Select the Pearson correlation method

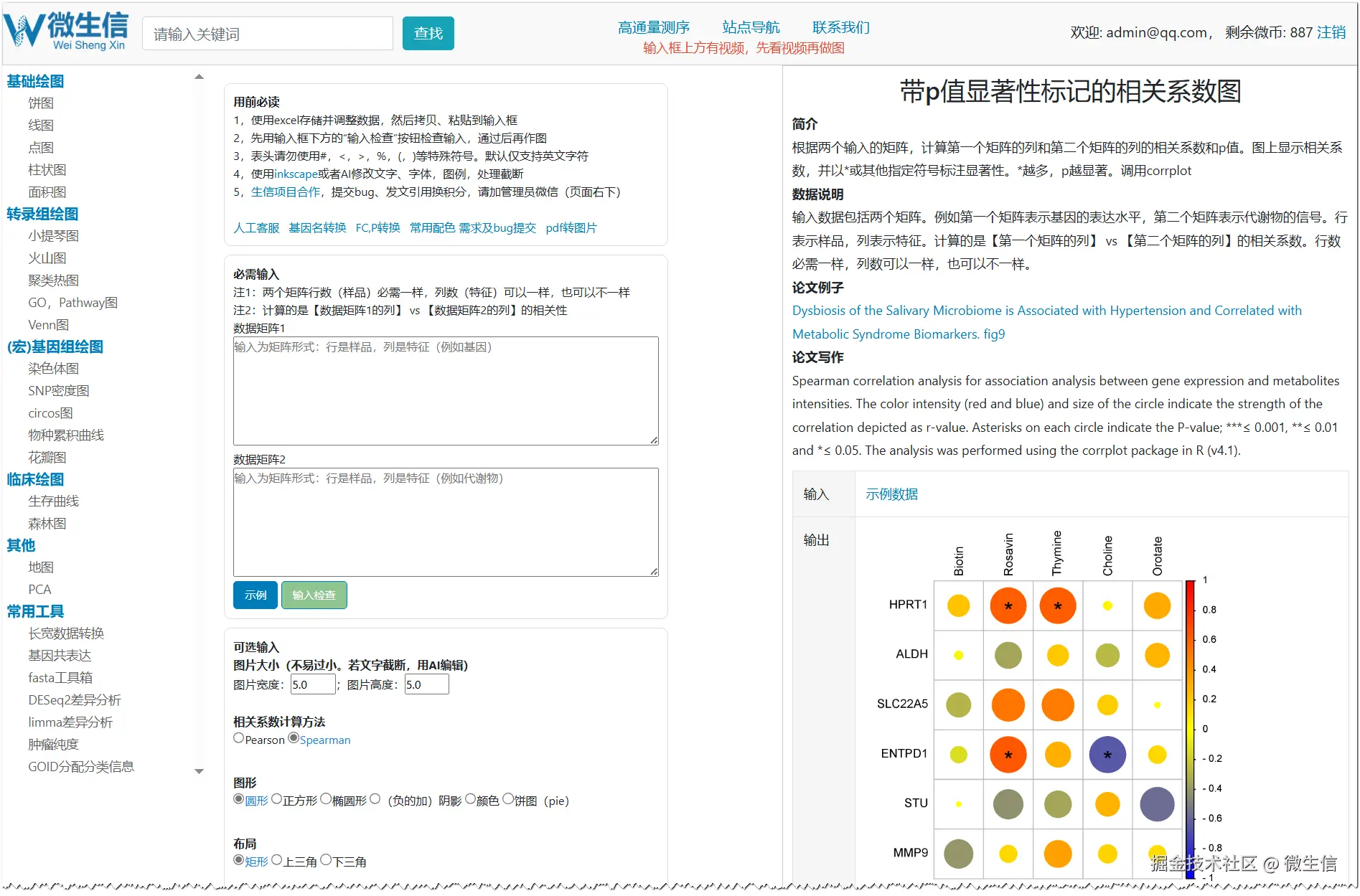tap(239, 738)
